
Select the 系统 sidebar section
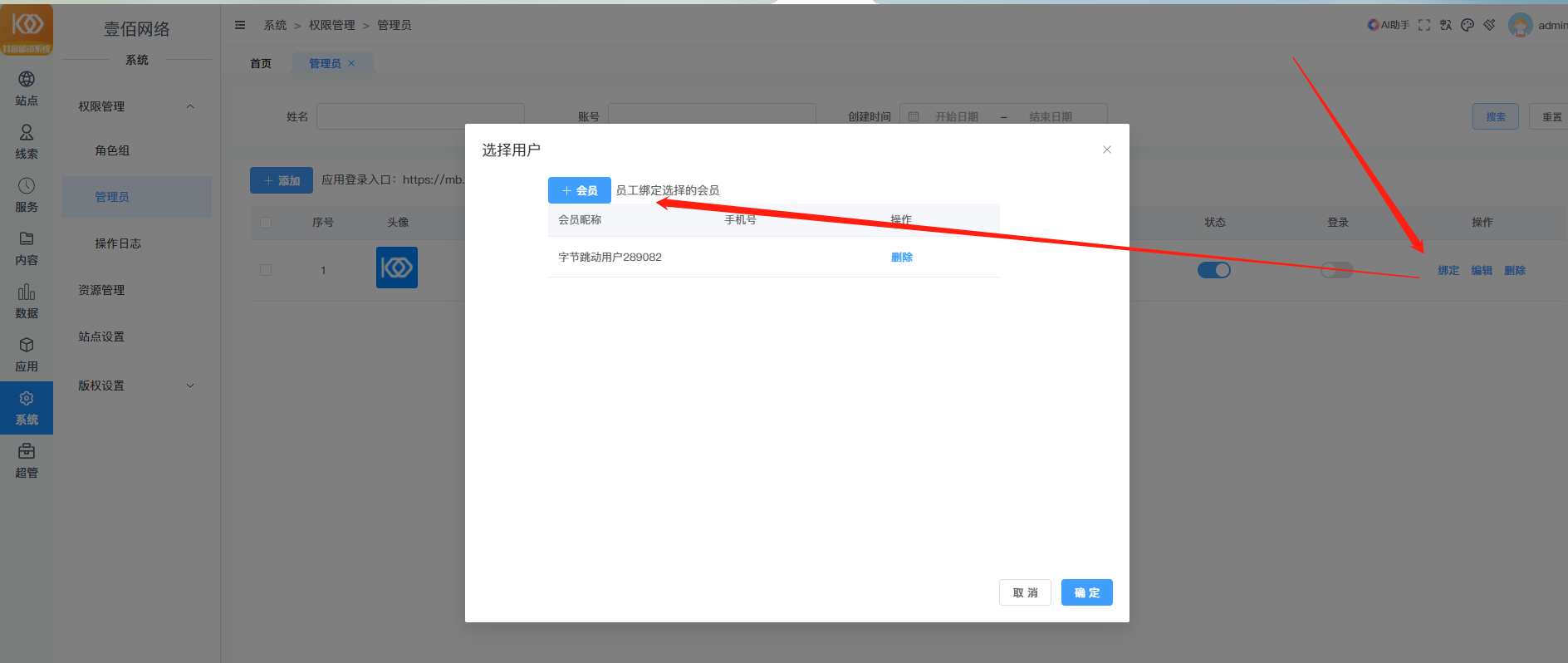click(27, 408)
